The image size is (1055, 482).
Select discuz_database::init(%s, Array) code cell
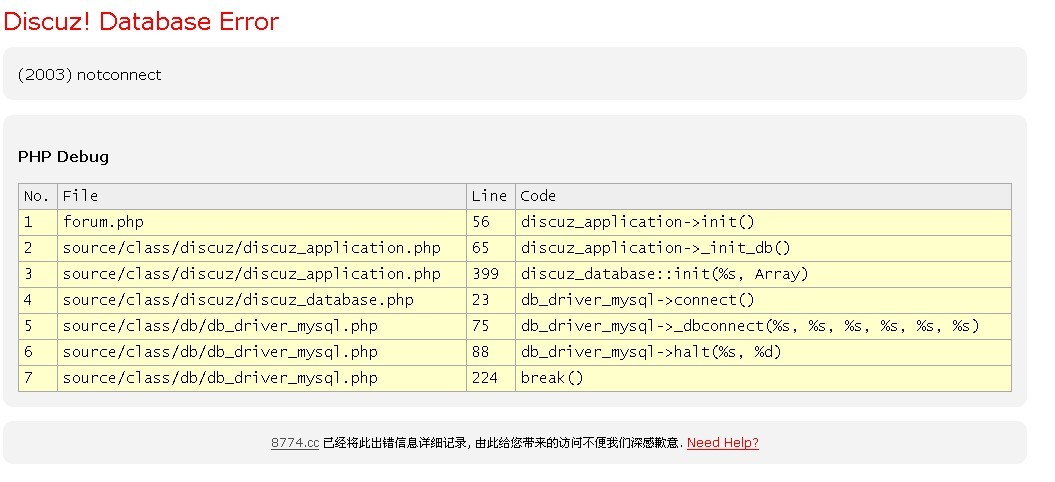tap(764, 275)
